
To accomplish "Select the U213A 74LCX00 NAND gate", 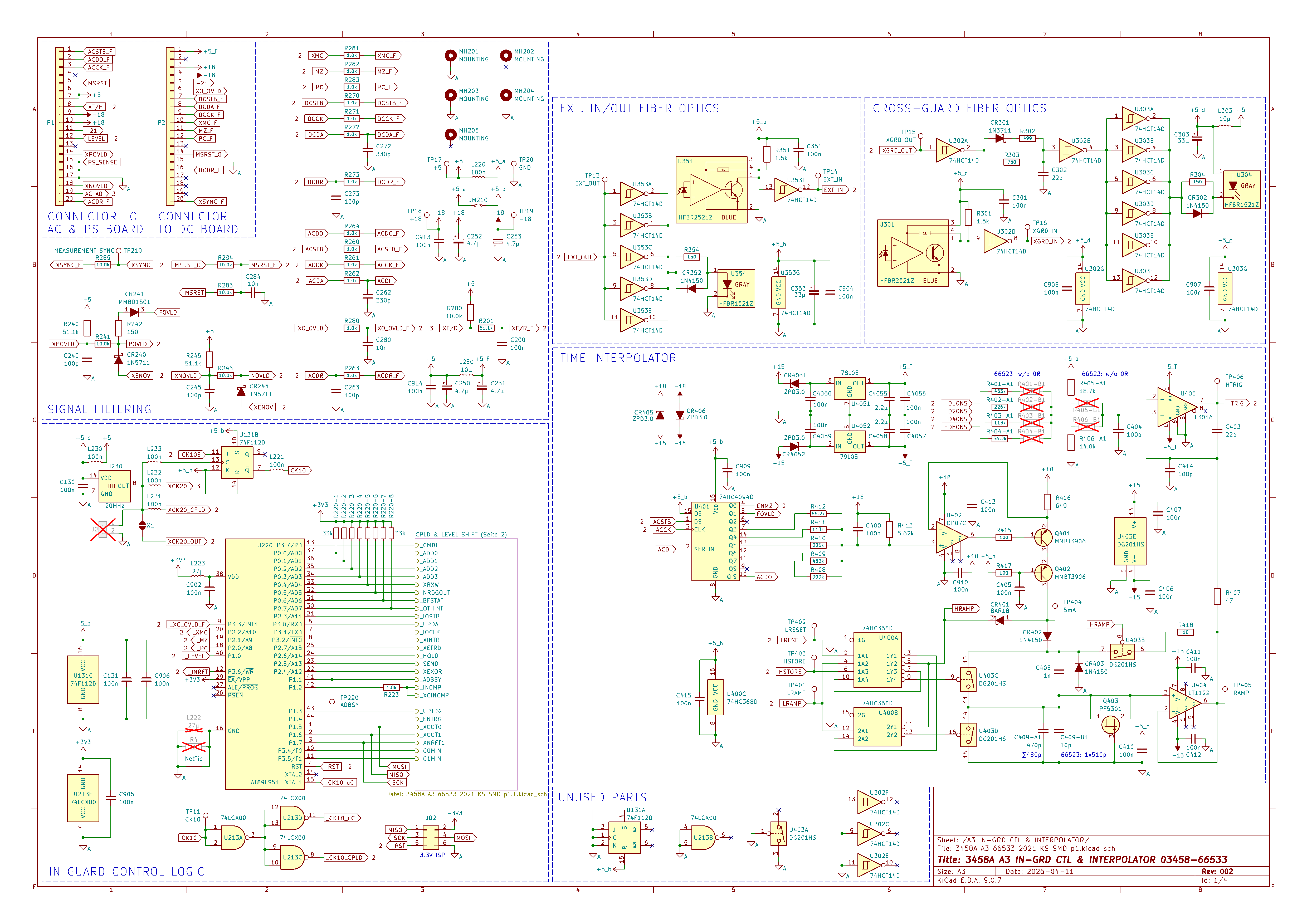I will coord(234,838).
